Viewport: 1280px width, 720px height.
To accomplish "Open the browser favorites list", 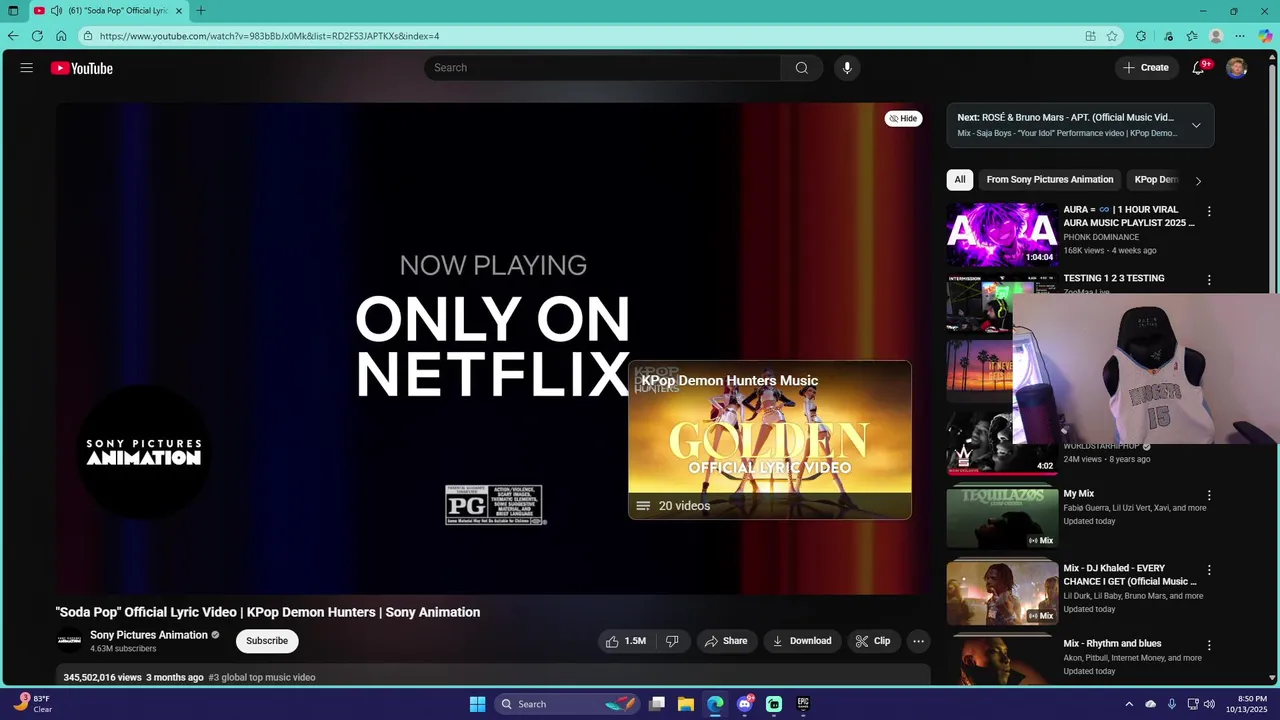I will (x=1192, y=36).
